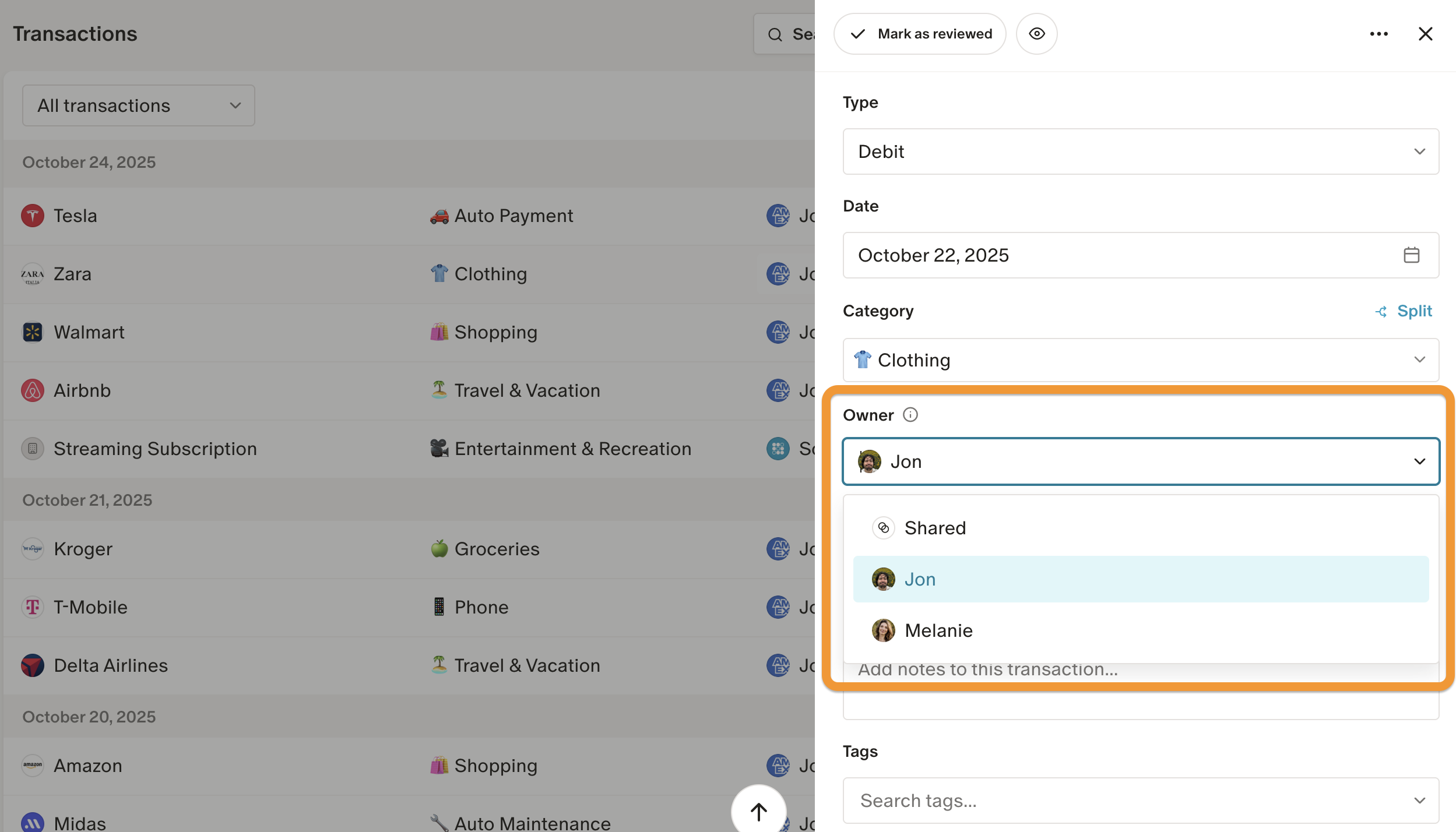
Task: Click the search magnifier icon
Action: click(775, 35)
